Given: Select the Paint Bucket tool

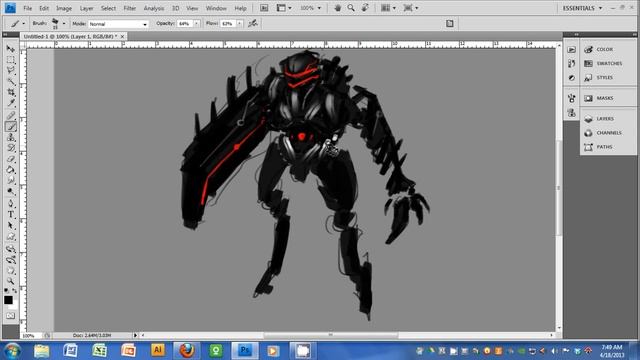Looking at the screenshot, I should pos(11,170).
